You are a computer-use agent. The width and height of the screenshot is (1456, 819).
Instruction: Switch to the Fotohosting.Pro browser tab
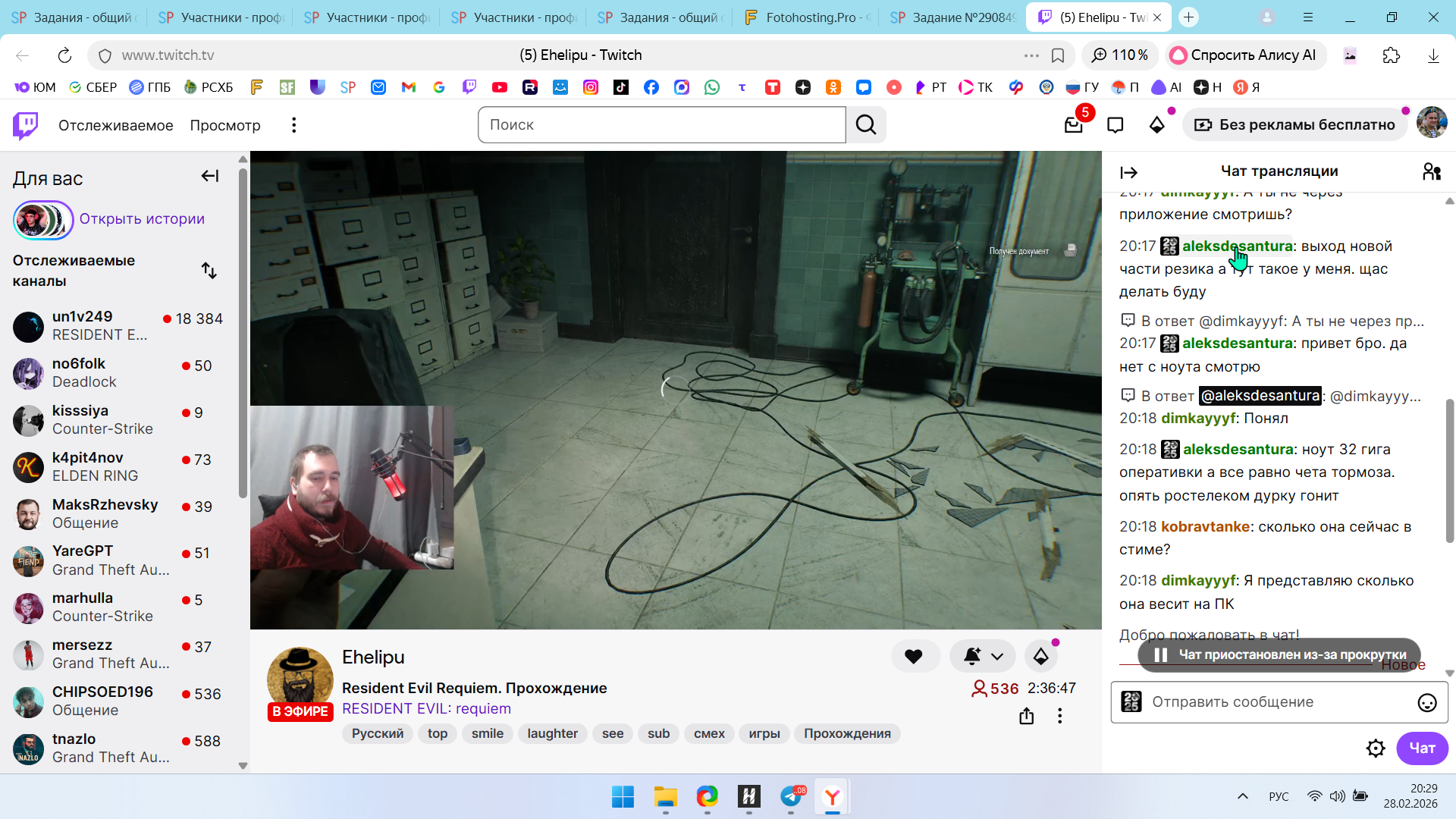(x=808, y=17)
